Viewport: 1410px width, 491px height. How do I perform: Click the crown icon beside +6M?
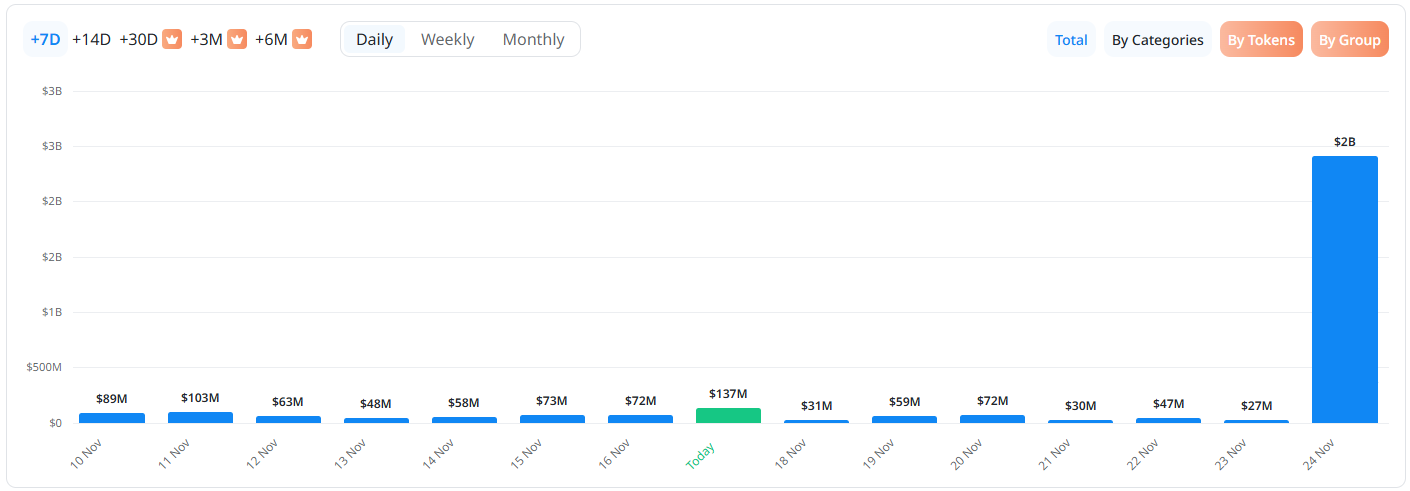click(x=302, y=40)
